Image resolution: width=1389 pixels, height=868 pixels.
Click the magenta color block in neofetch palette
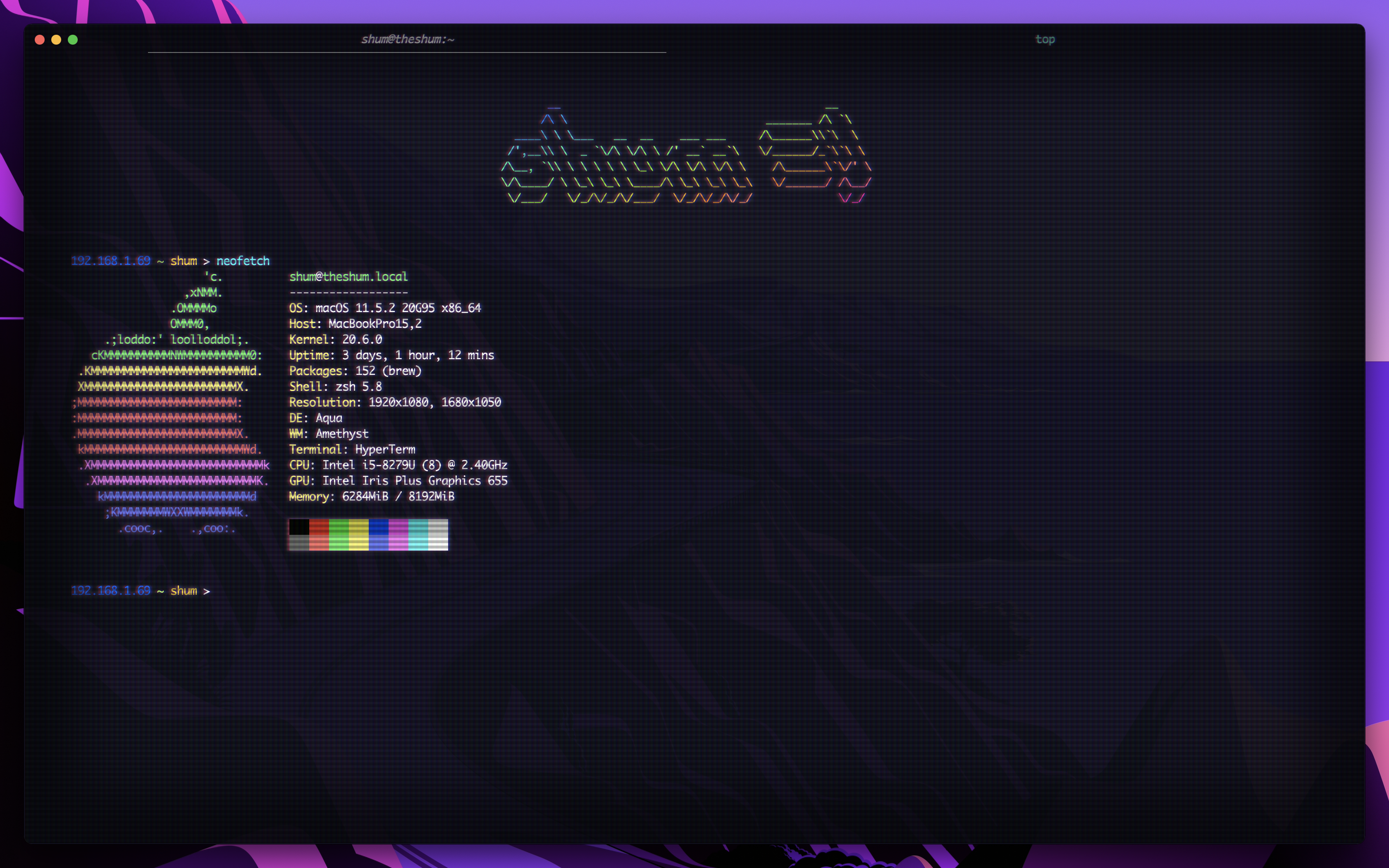(399, 527)
